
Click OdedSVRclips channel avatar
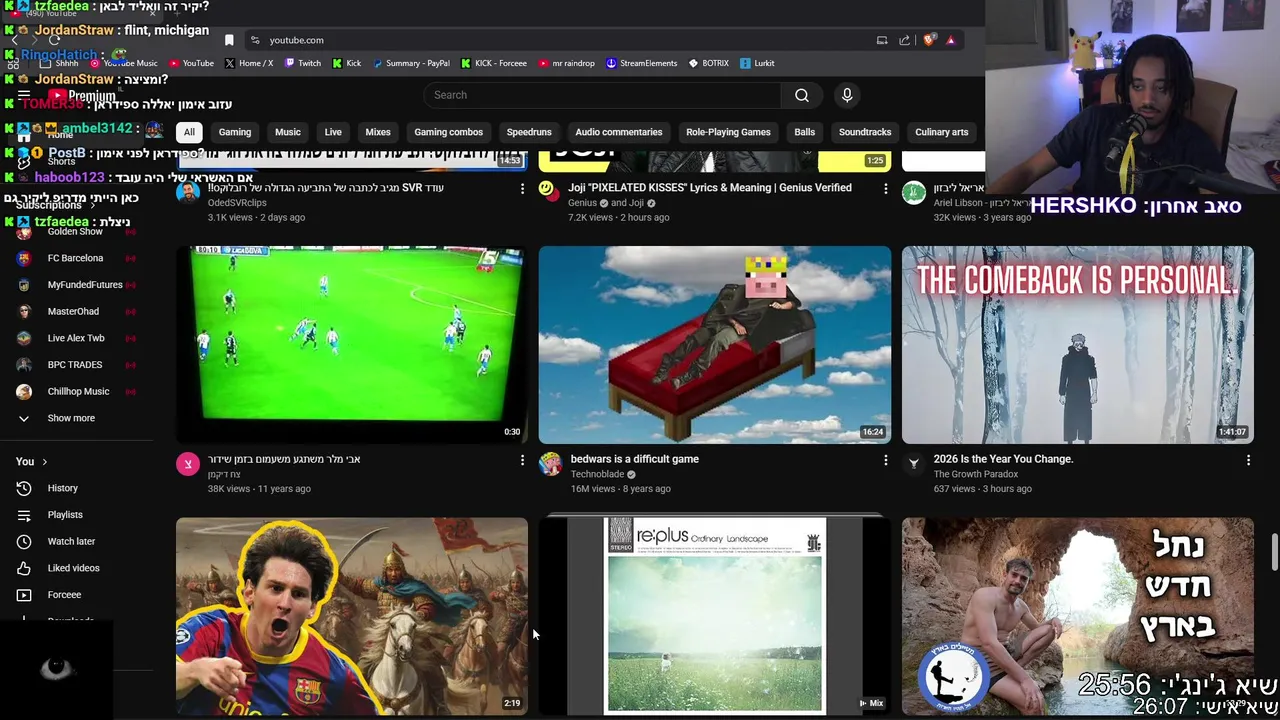click(x=188, y=192)
